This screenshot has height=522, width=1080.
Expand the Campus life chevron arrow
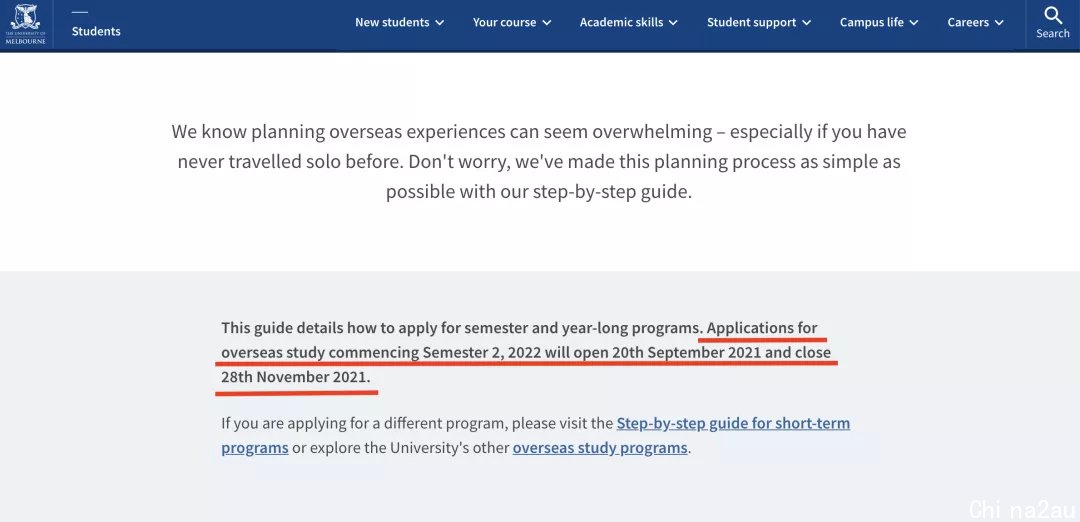pyautogui.click(x=914, y=23)
